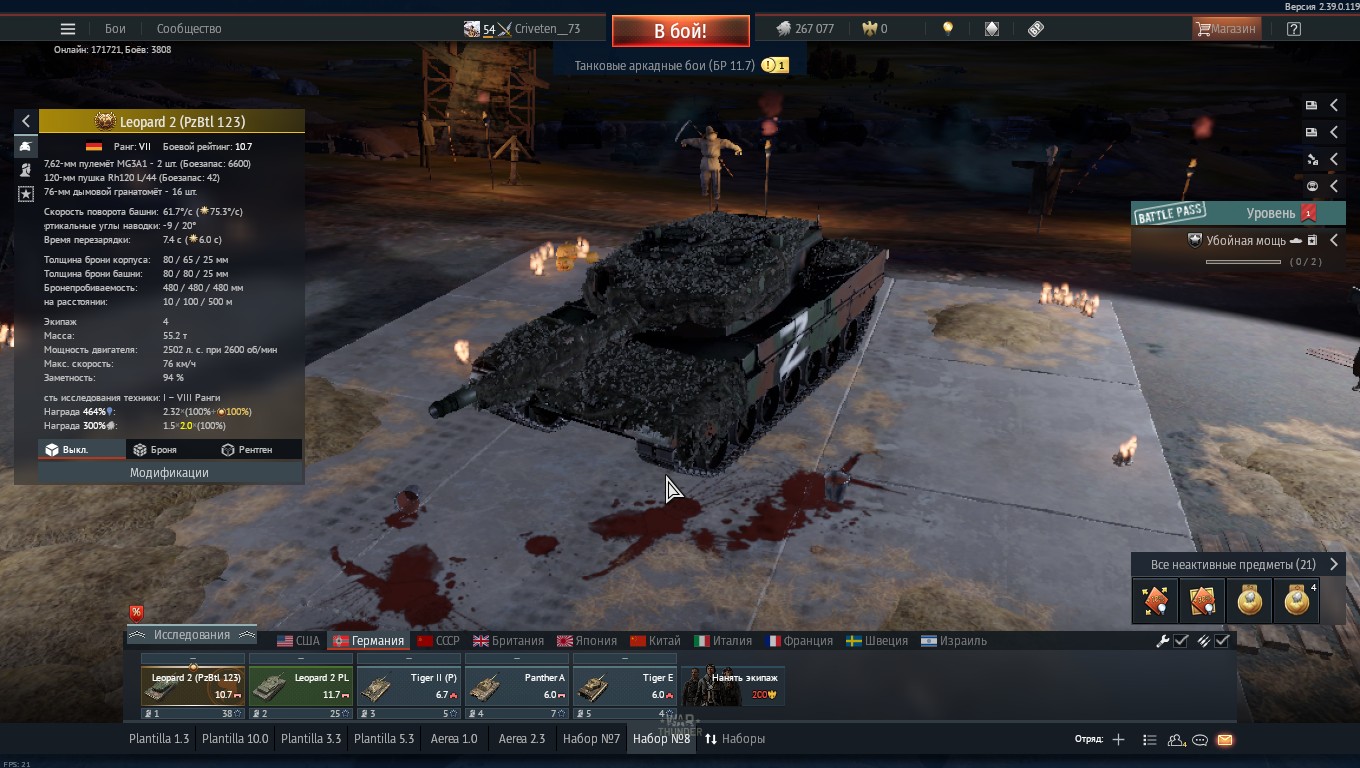The height and width of the screenshot is (768, 1360).
Task: Click the Battle Pass level 1 flag icon
Action: (1308, 213)
